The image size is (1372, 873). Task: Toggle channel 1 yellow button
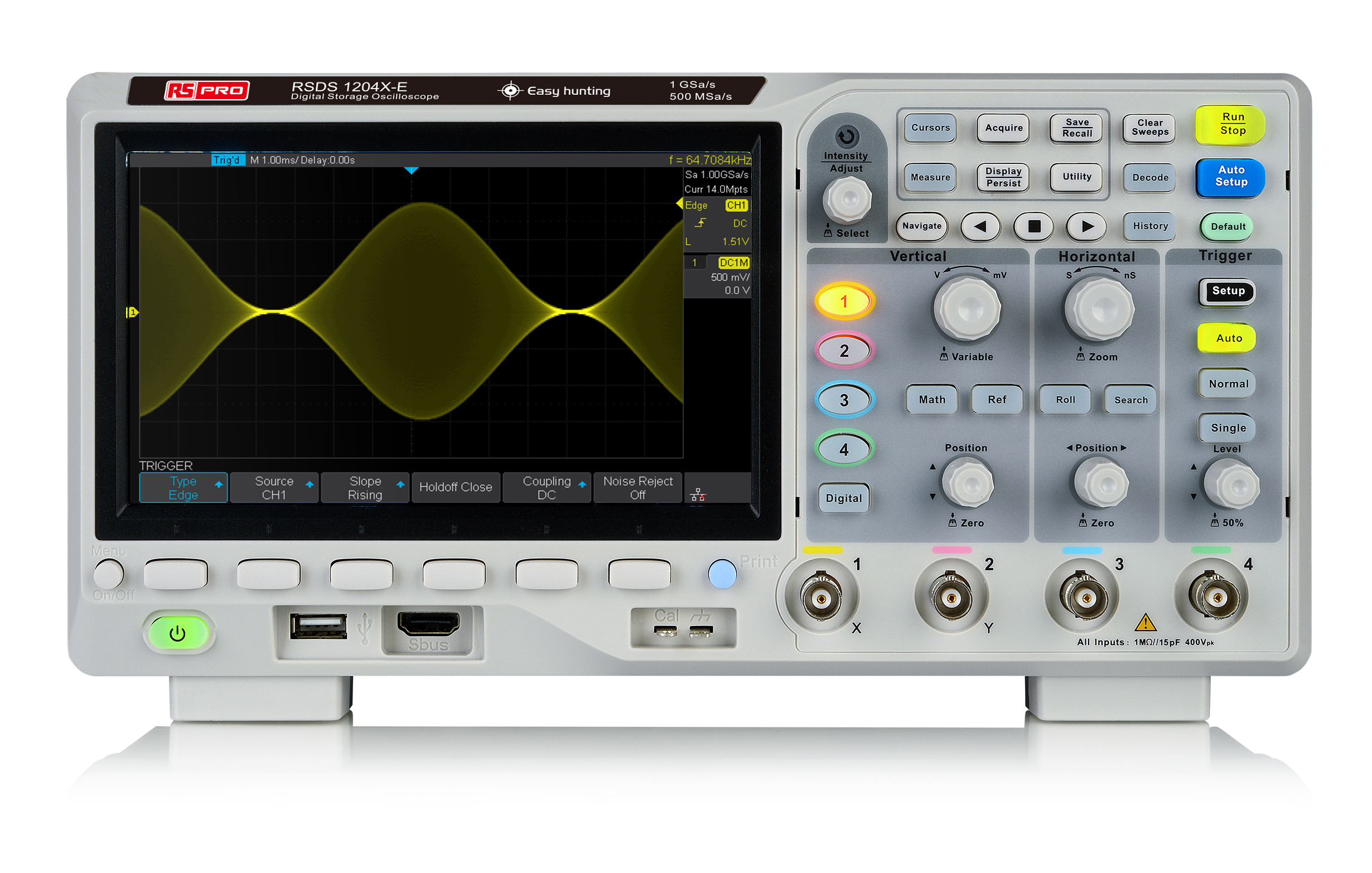click(x=844, y=301)
